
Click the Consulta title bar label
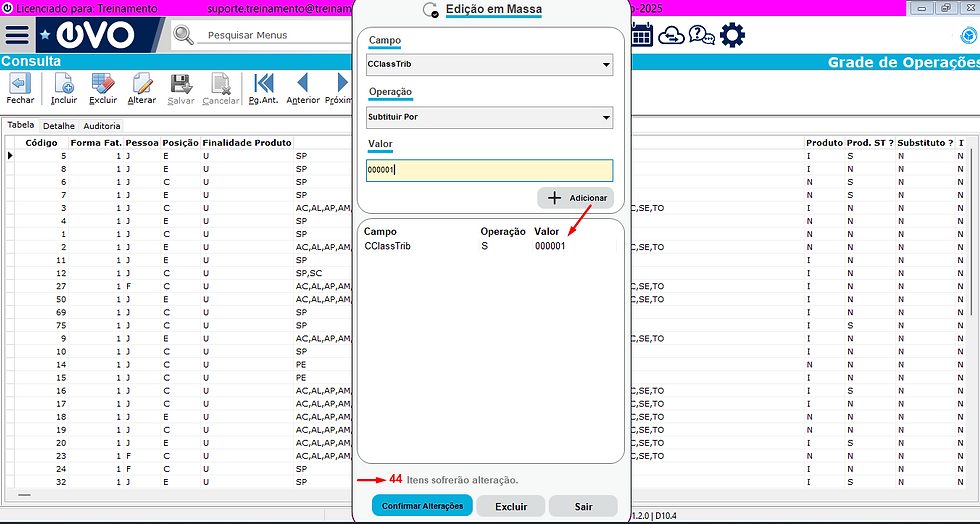pyautogui.click(x=31, y=62)
